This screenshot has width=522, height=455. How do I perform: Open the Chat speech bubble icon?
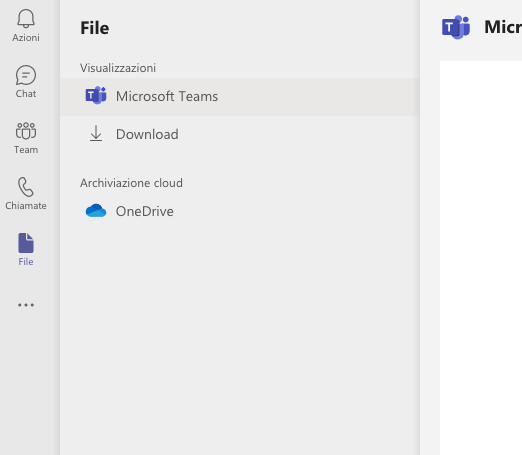(x=26, y=75)
